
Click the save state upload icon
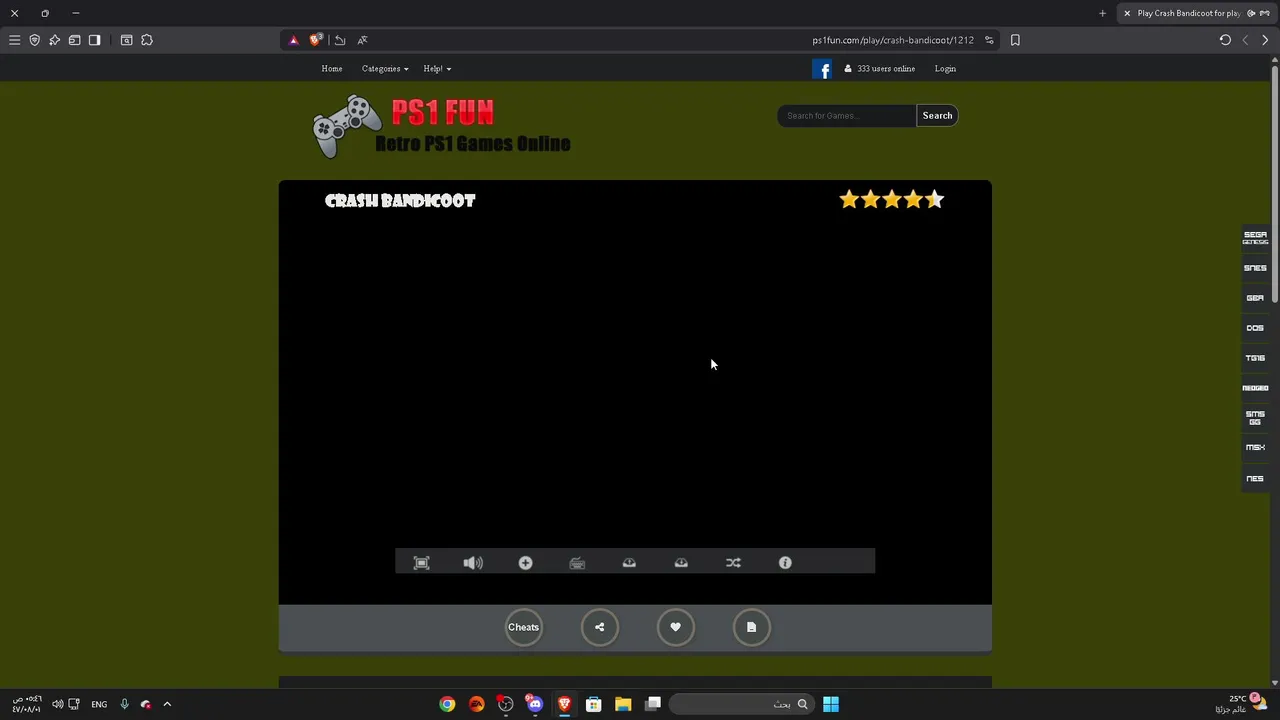[x=629, y=563]
